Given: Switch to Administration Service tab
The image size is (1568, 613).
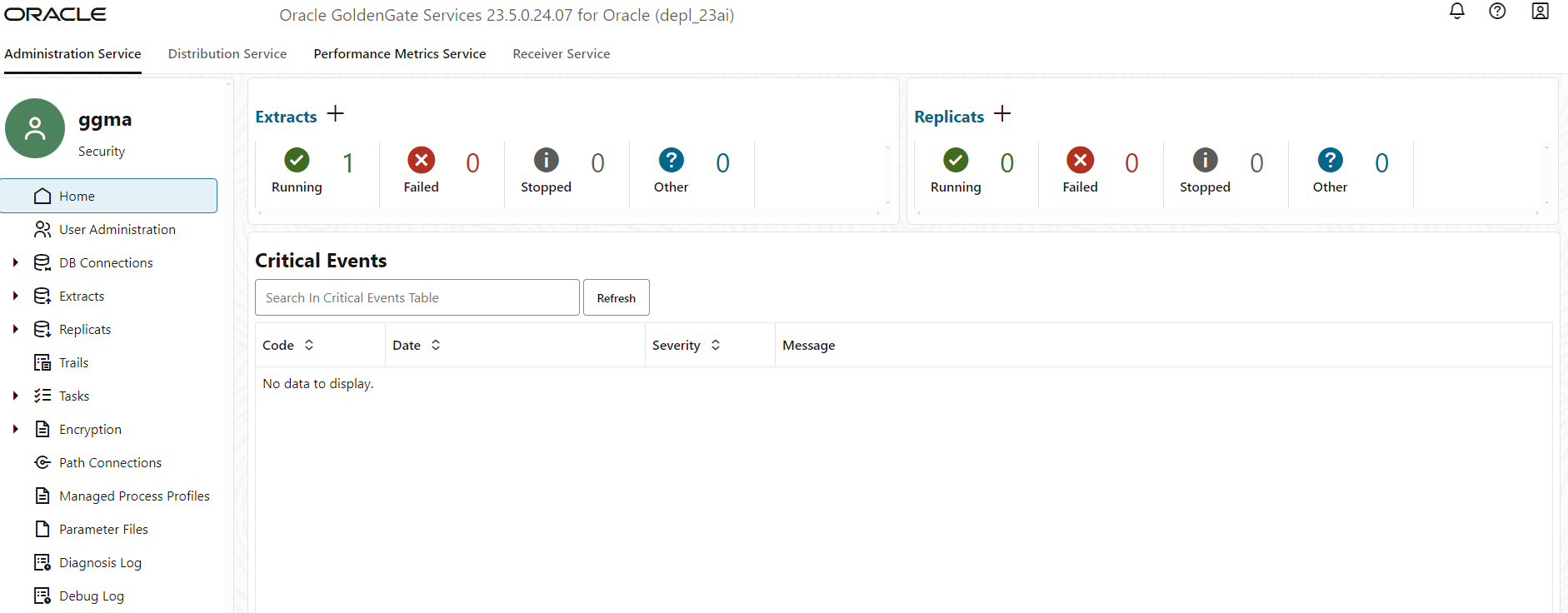Looking at the screenshot, I should tap(72, 53).
